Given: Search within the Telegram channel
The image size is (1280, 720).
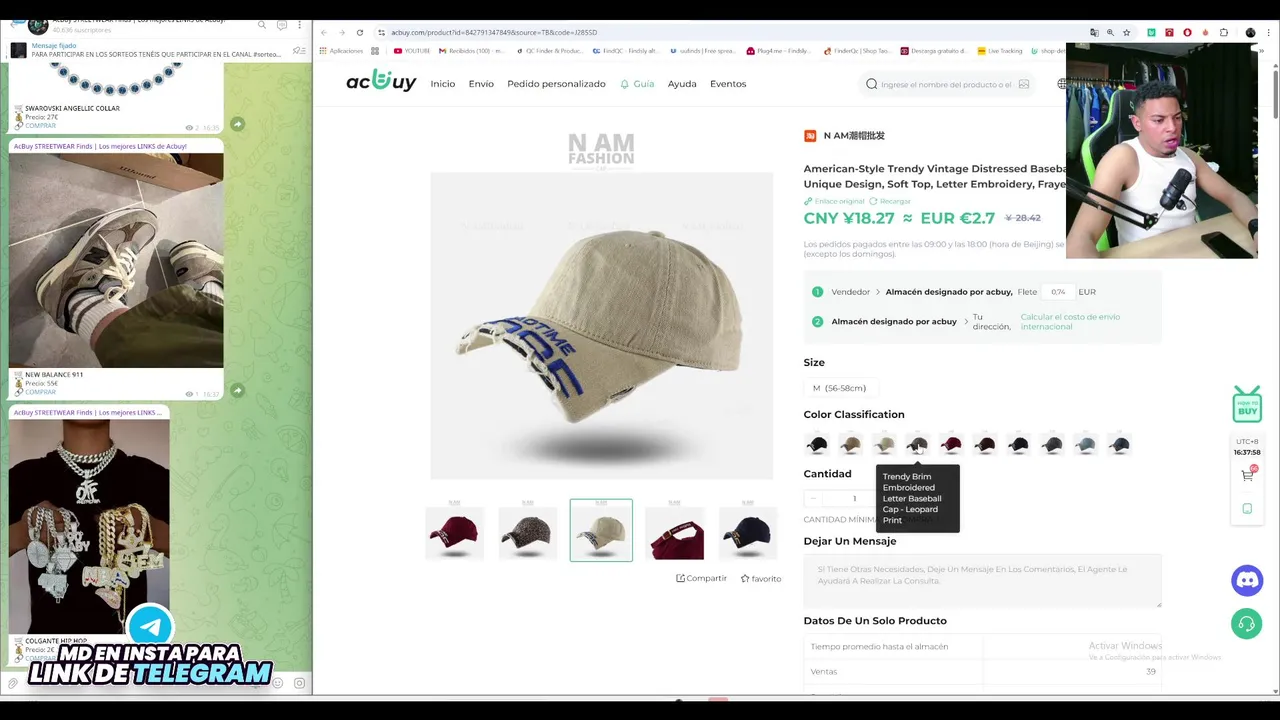Looking at the screenshot, I should point(262,24).
